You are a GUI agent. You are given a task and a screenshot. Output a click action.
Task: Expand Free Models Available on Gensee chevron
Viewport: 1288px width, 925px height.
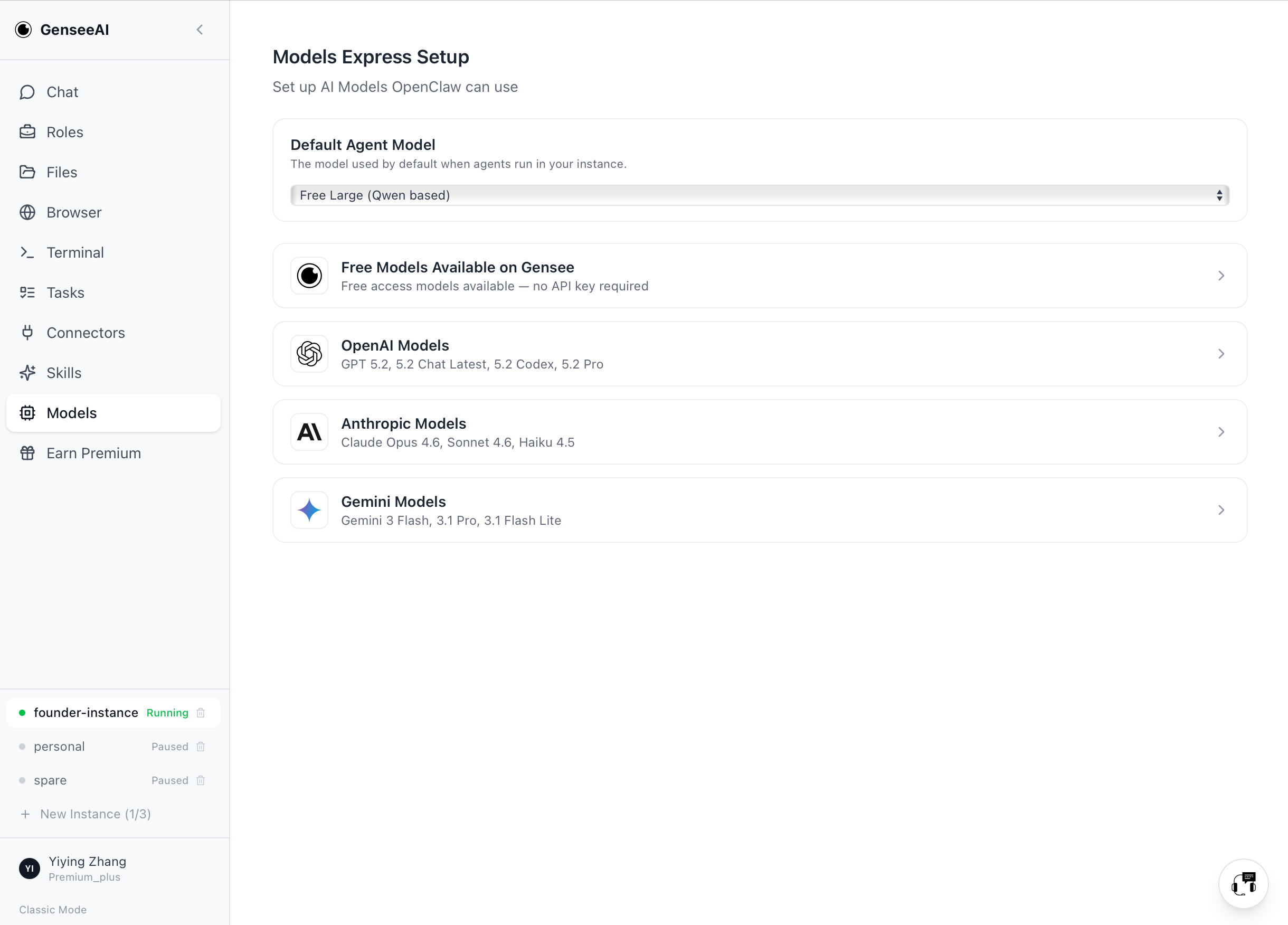[x=1221, y=276]
